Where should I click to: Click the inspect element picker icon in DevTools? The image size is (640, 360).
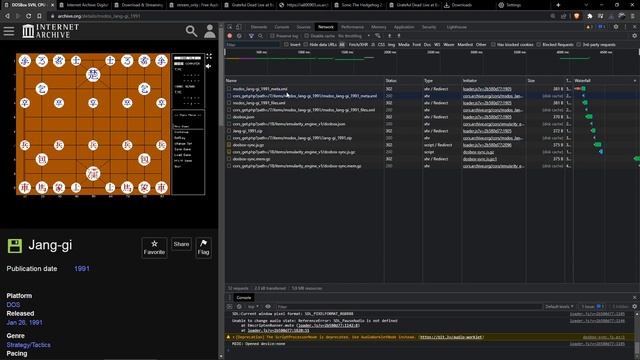(230, 27)
